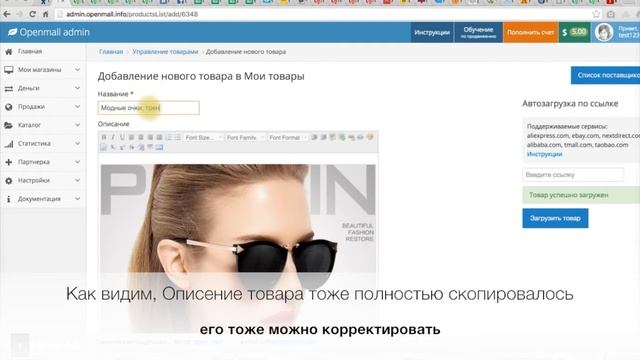The width and height of the screenshot is (640, 360).
Task: Open Статистика sidebar menu
Action: 42,144
